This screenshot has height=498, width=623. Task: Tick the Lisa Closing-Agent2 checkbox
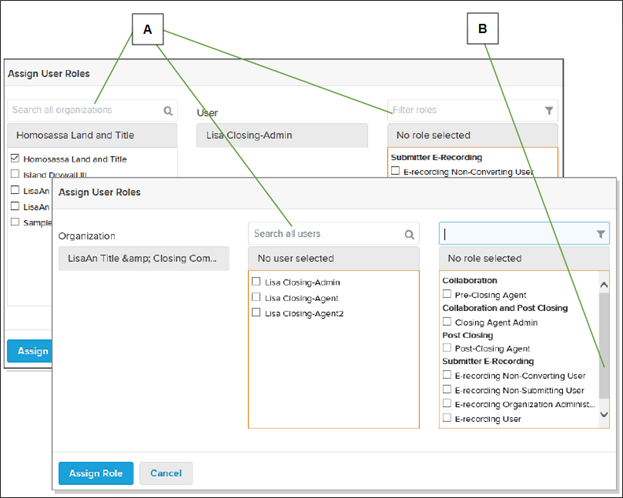tap(257, 313)
